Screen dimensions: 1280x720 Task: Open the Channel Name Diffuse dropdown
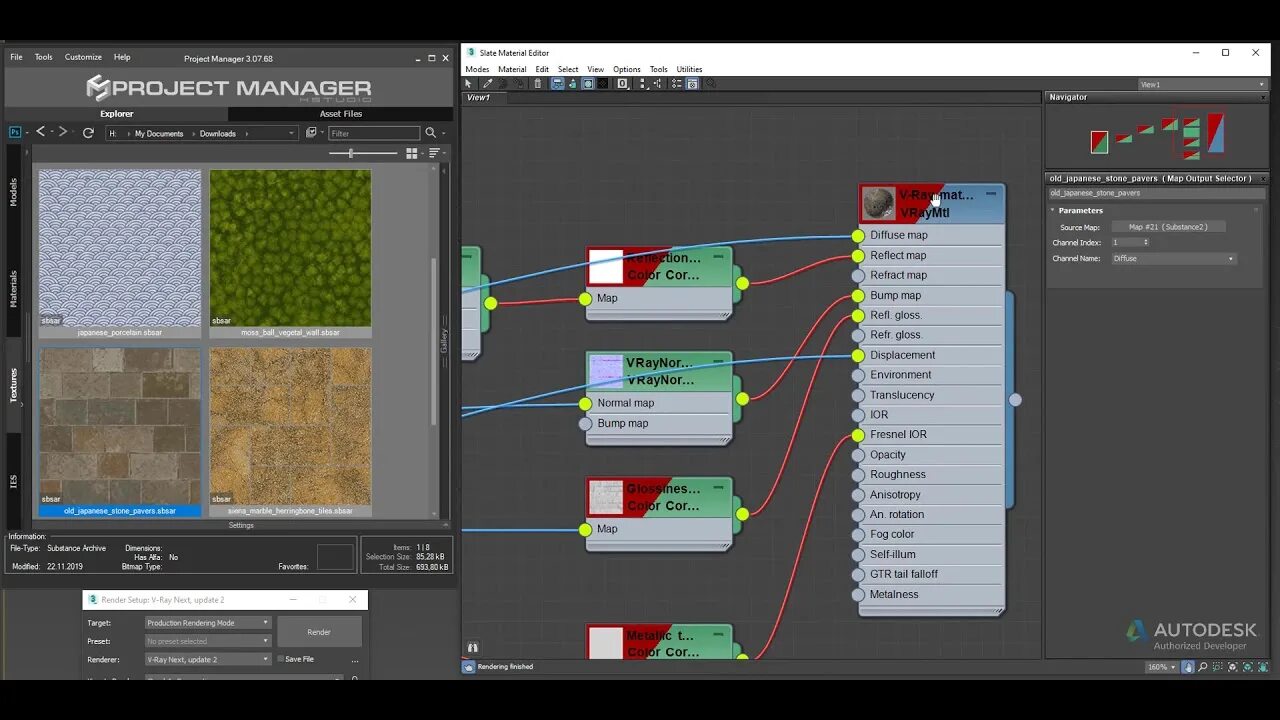point(1173,258)
